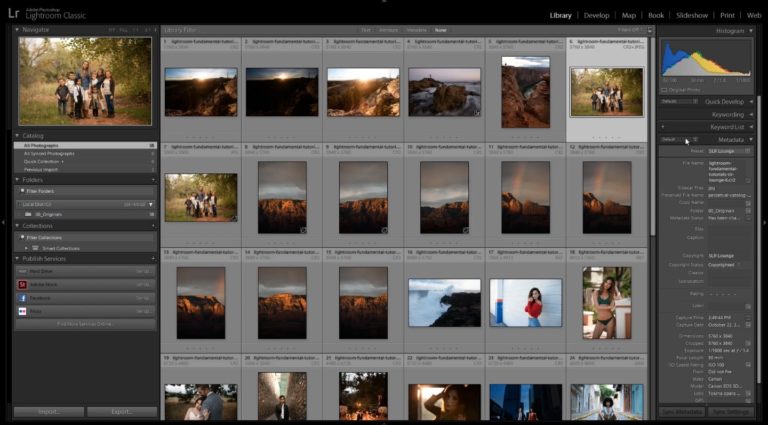Image resolution: width=768 pixels, height=425 pixels.
Task: Select Previous Import in Catalog
Action: (x=86, y=169)
